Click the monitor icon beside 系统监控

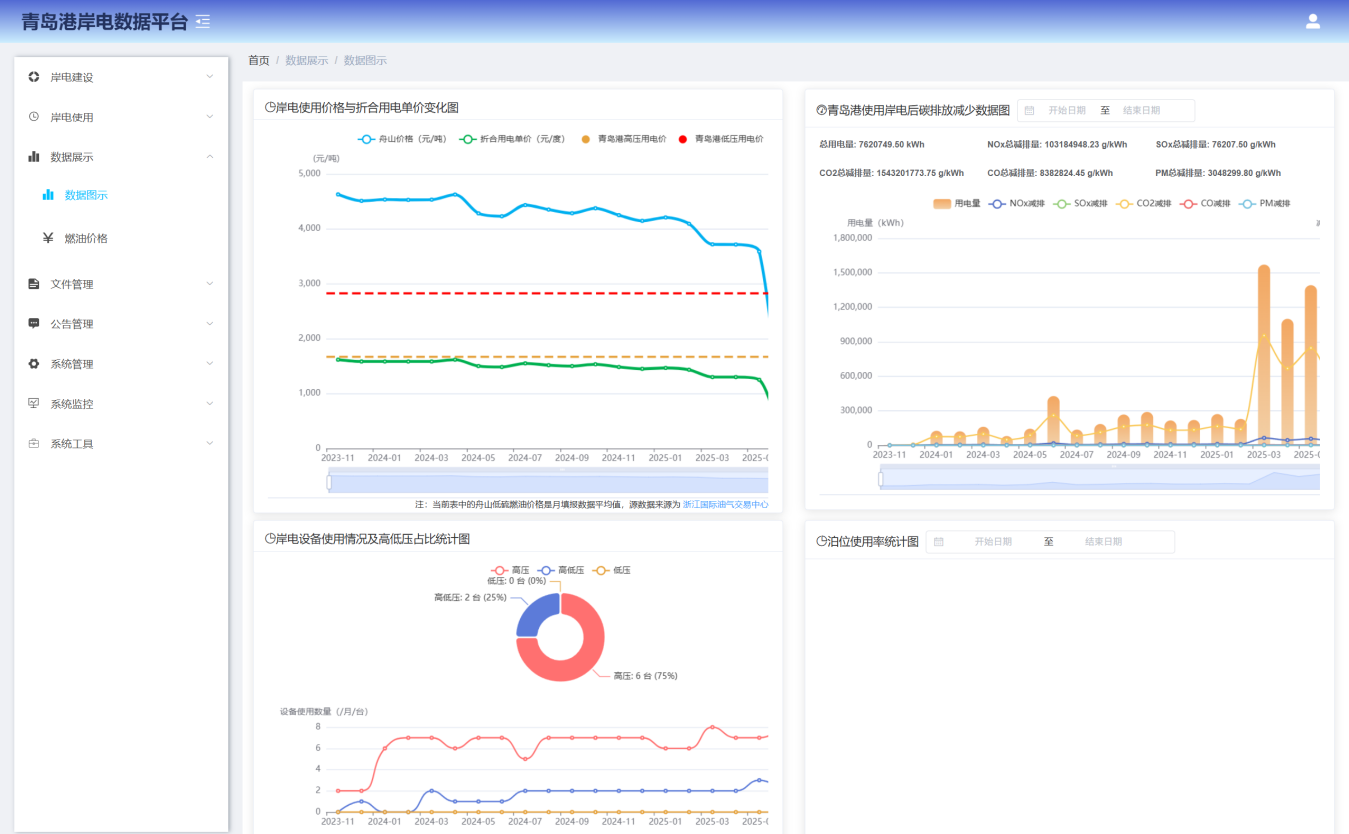pos(34,404)
